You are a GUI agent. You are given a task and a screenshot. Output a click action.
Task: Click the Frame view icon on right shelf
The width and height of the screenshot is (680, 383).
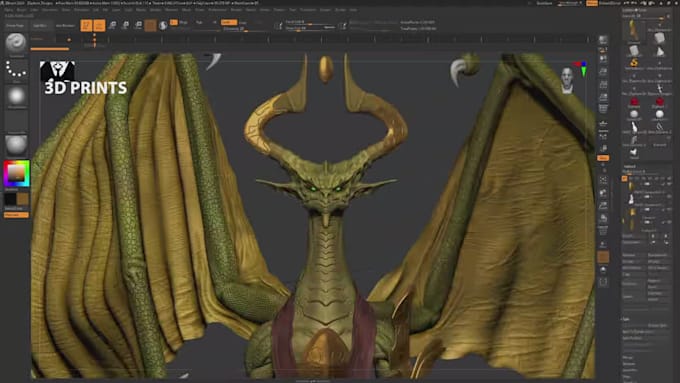tap(603, 180)
